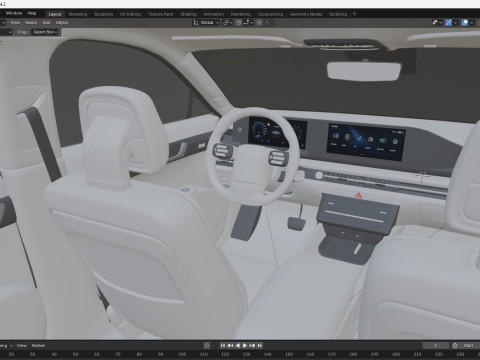Add a new workspace with plus icon

pos(354,14)
